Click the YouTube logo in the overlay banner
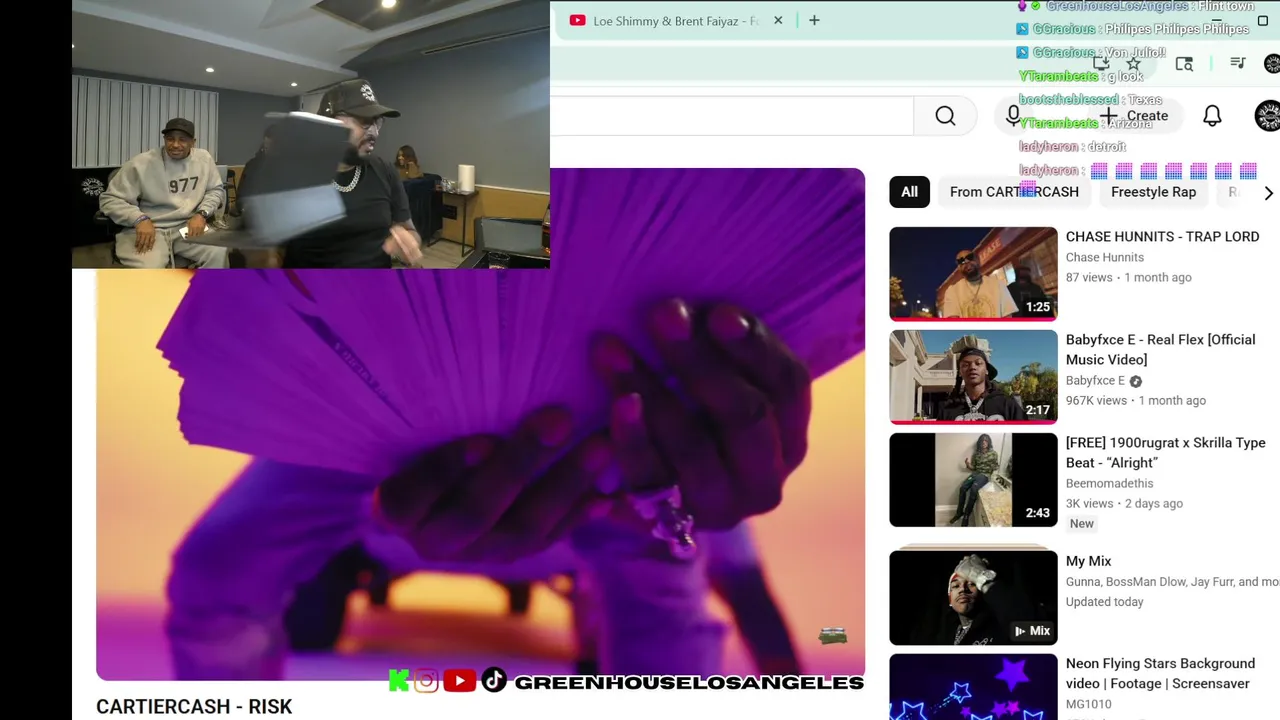Image resolution: width=1280 pixels, height=720 pixels. [x=459, y=681]
